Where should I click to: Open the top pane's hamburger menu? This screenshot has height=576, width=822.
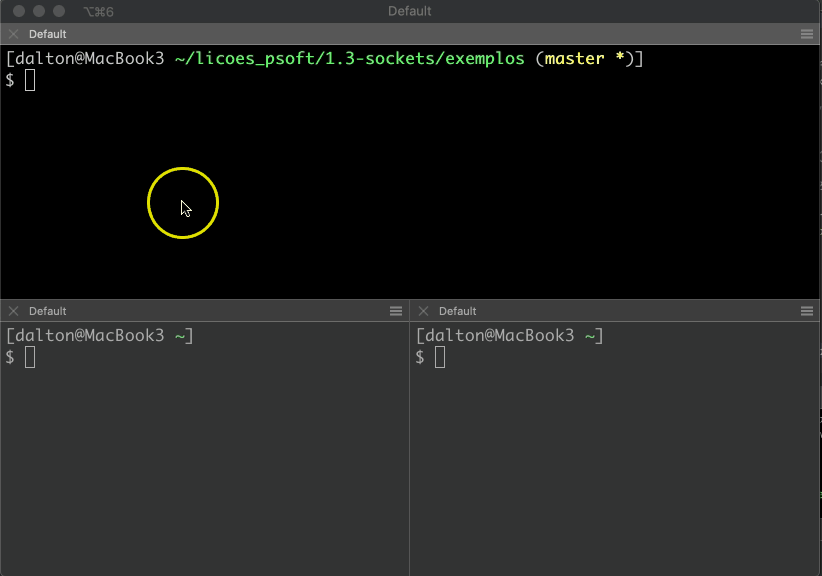(807, 34)
